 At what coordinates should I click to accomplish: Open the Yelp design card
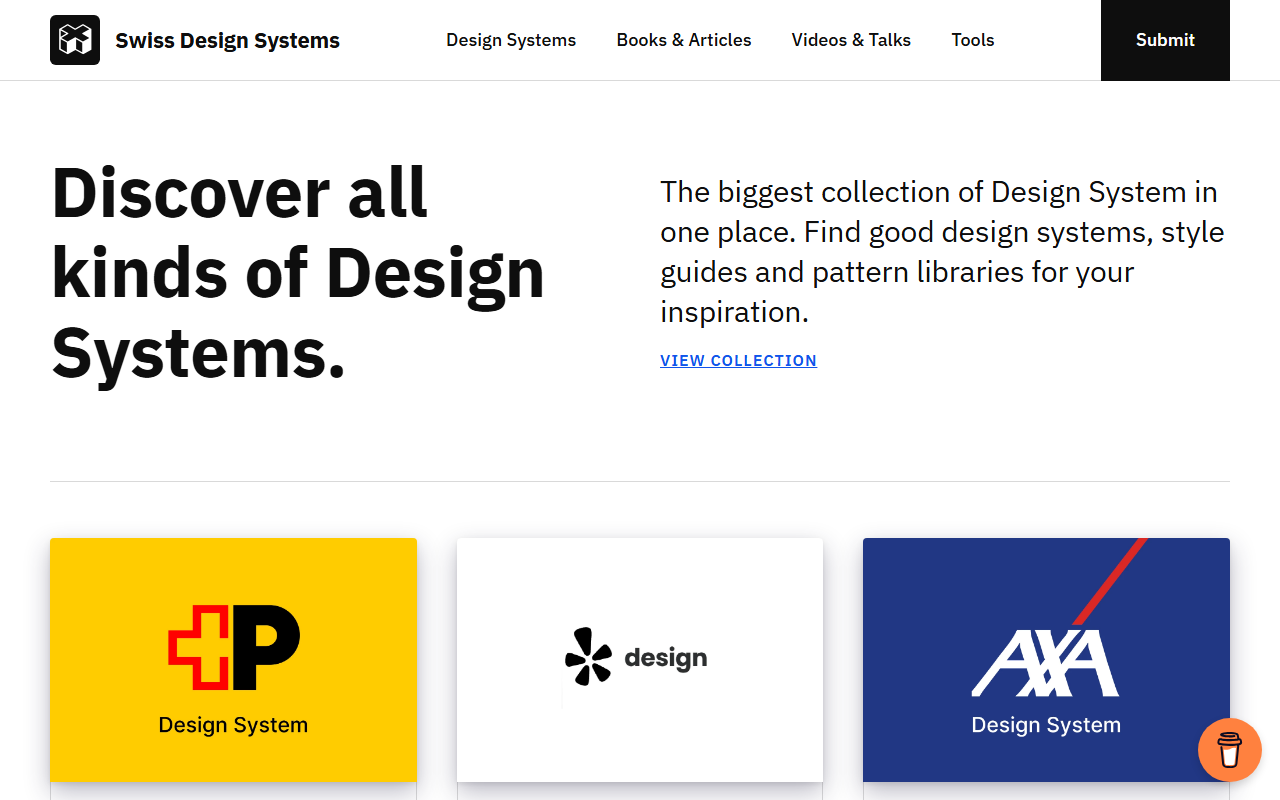640,660
